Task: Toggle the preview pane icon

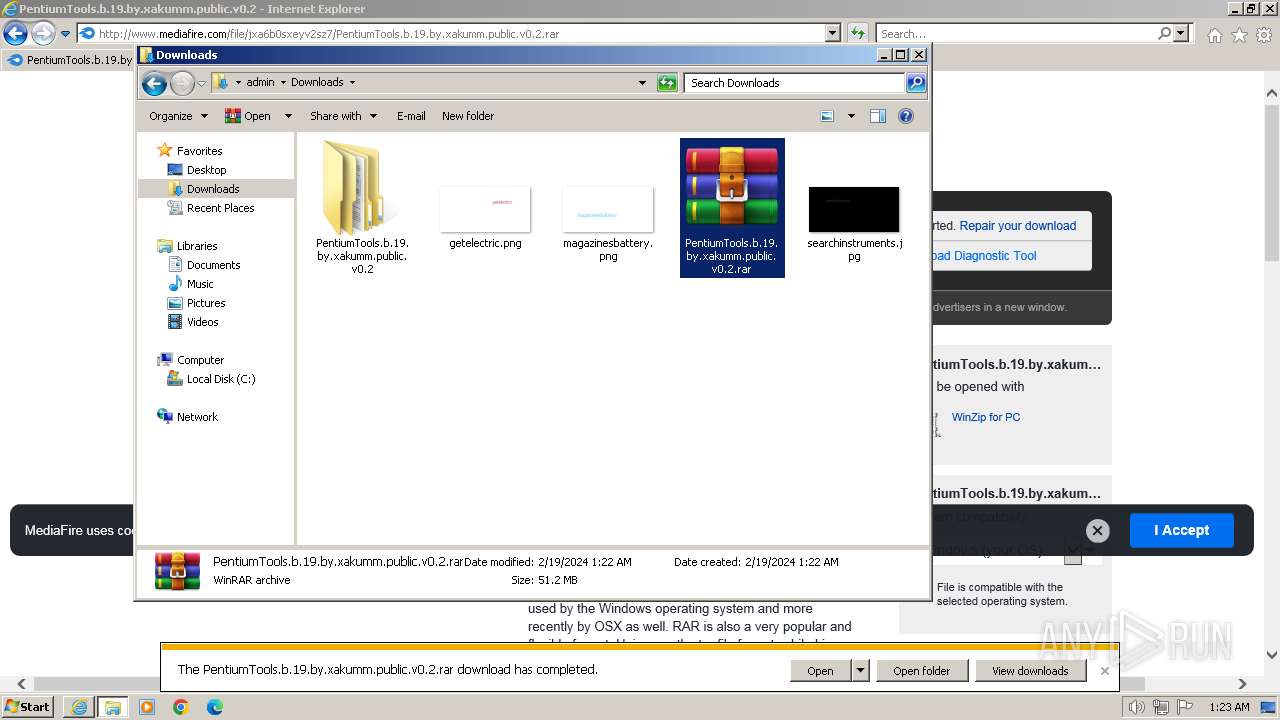Action: pos(877,116)
